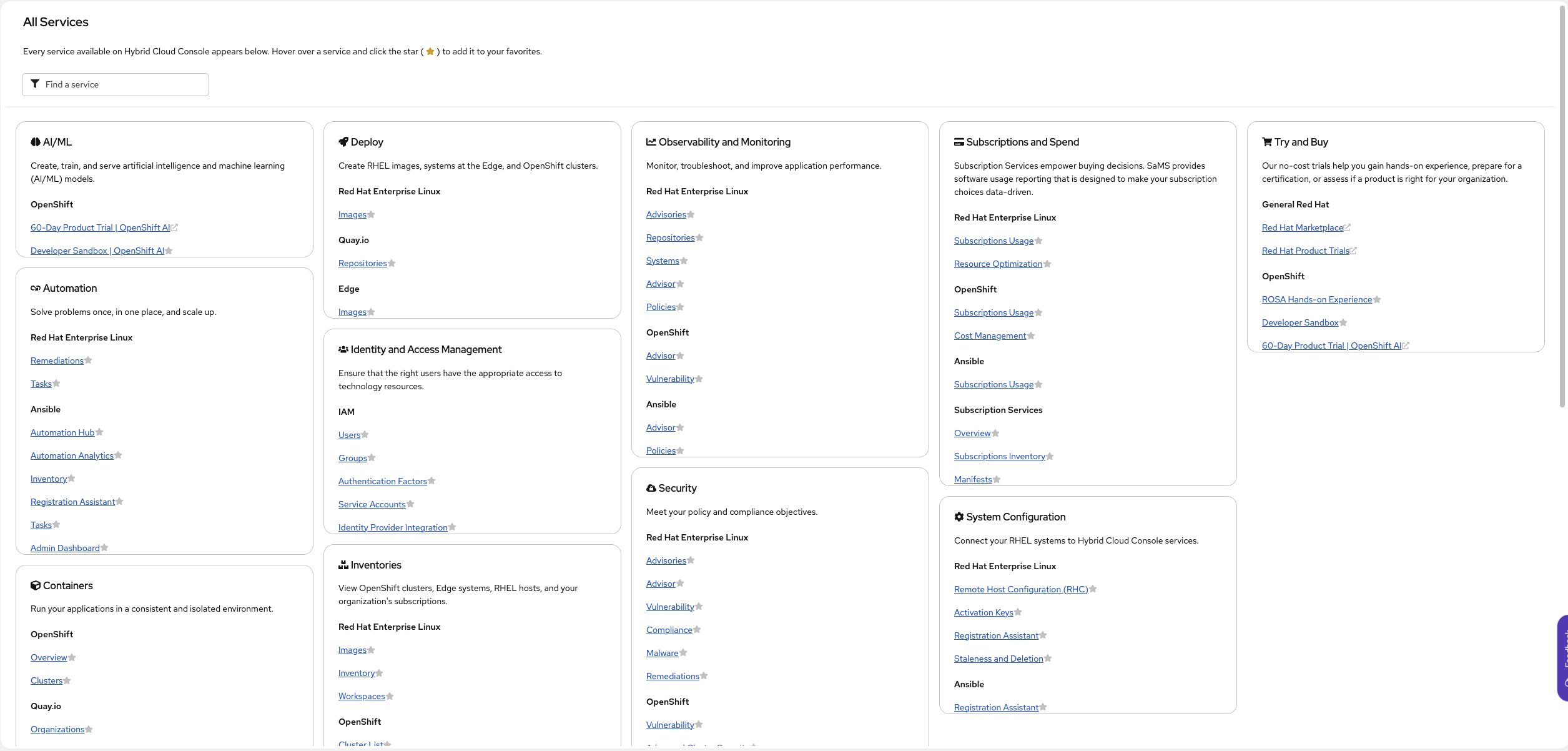Image resolution: width=1568 pixels, height=751 pixels.
Task: Toggle favorite star next to Malware
Action: click(x=683, y=653)
